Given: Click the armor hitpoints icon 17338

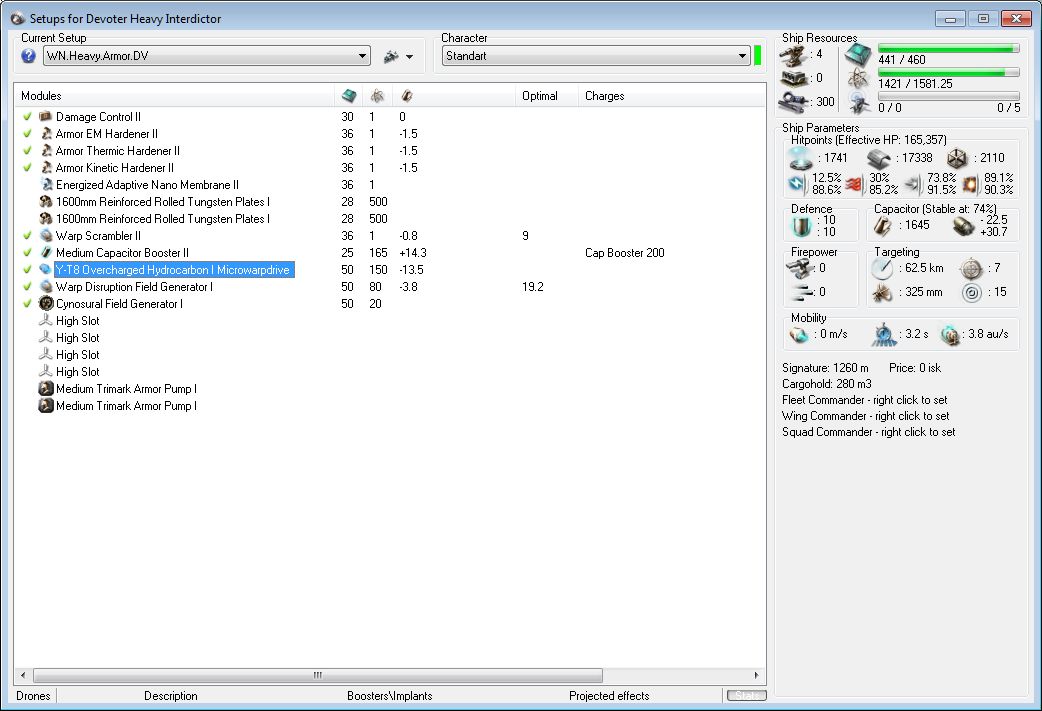Looking at the screenshot, I should tap(879, 158).
